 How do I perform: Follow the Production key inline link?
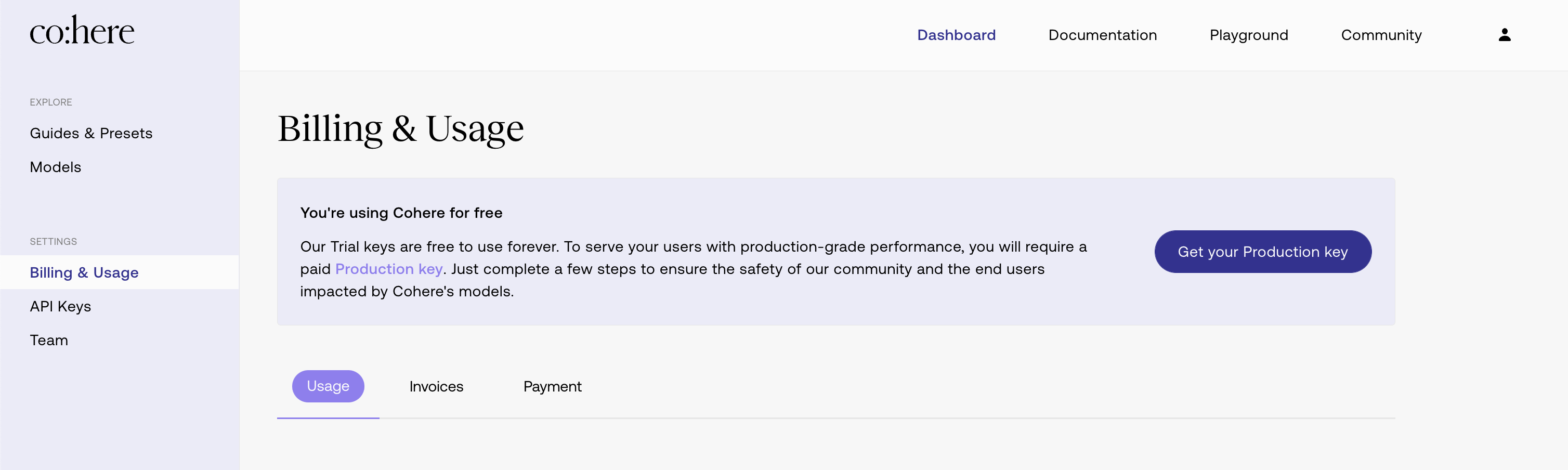pos(388,269)
